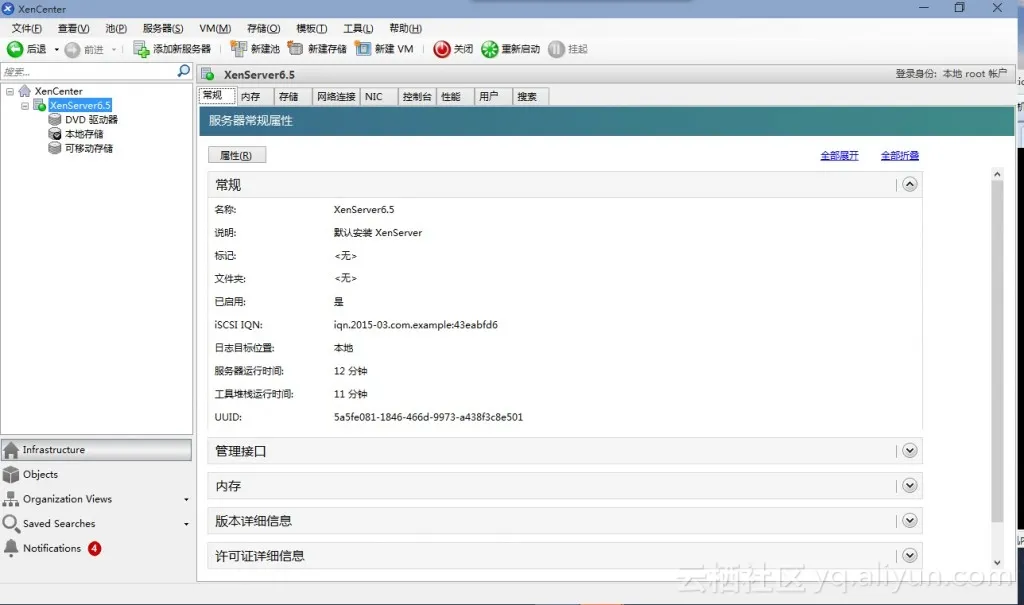Open the 池(P) menu
This screenshot has width=1024, height=605.
(116, 28)
